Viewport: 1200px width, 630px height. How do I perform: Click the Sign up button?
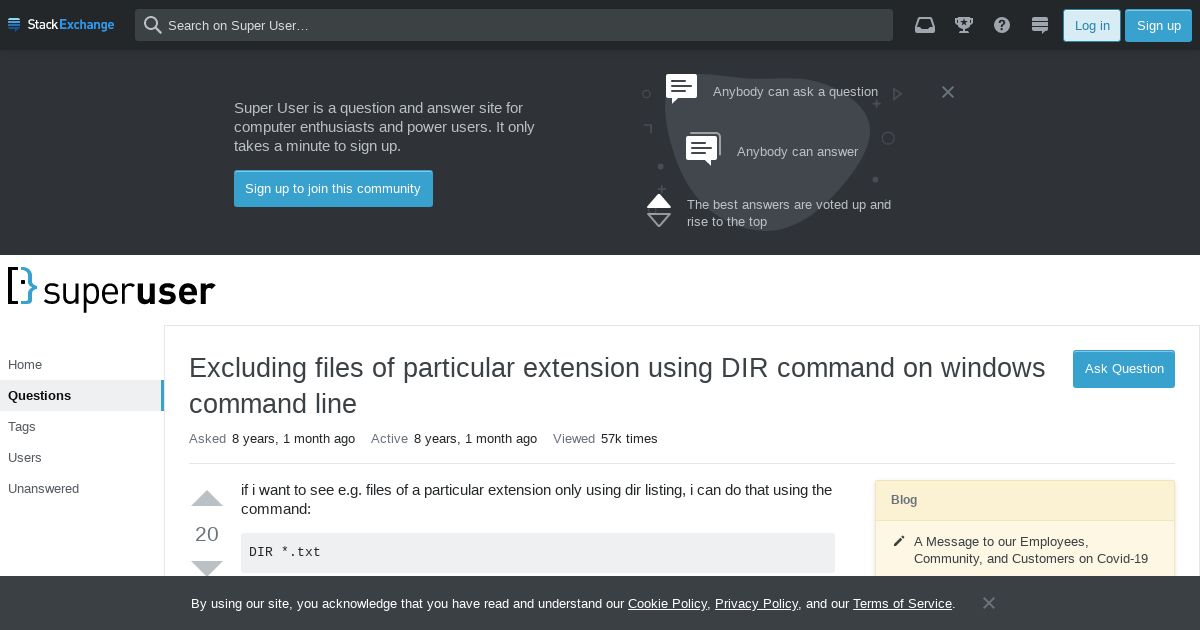(x=1158, y=25)
